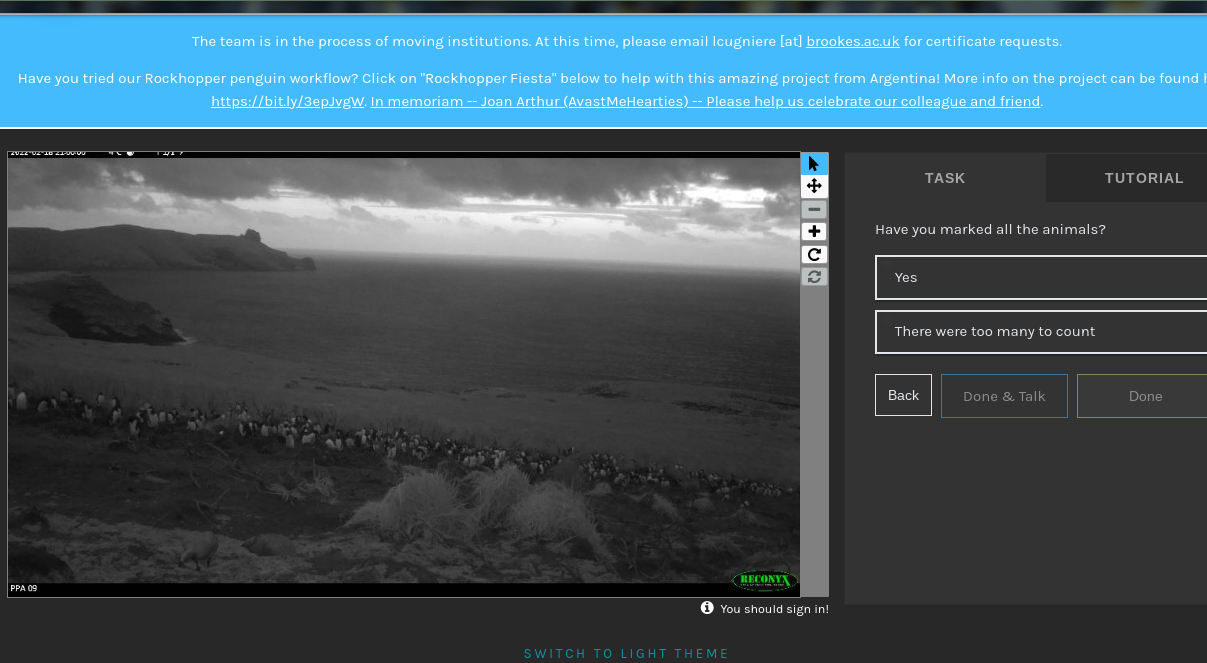Switch to the Task tab
Viewport: 1207px width, 663px height.
(945, 178)
